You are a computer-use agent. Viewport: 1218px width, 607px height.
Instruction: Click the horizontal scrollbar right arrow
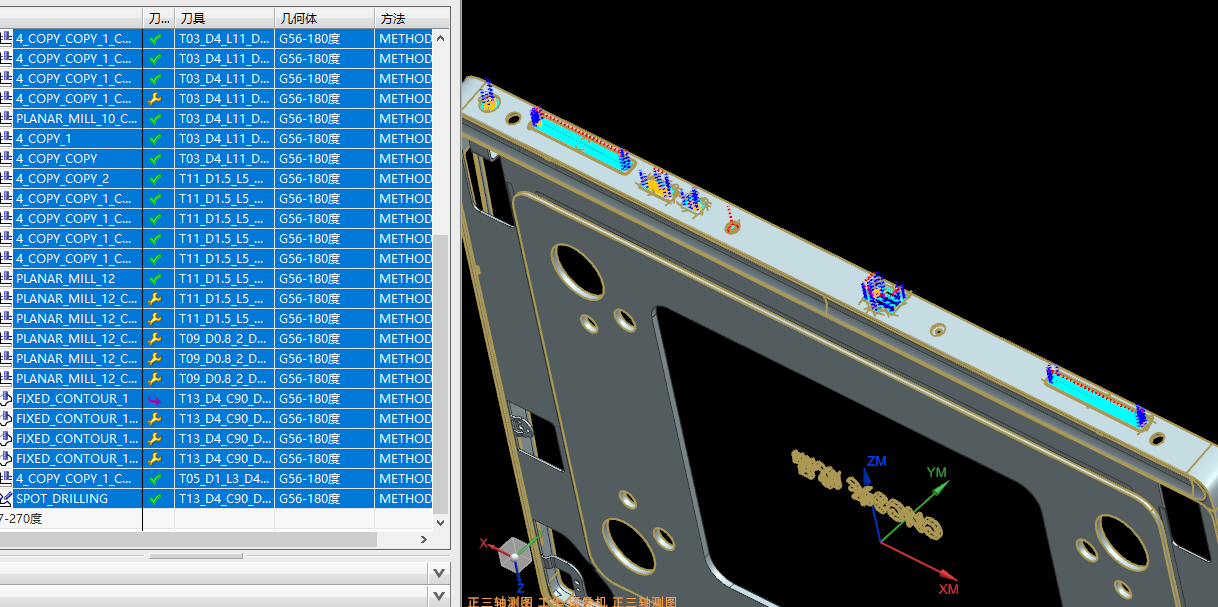[x=426, y=539]
